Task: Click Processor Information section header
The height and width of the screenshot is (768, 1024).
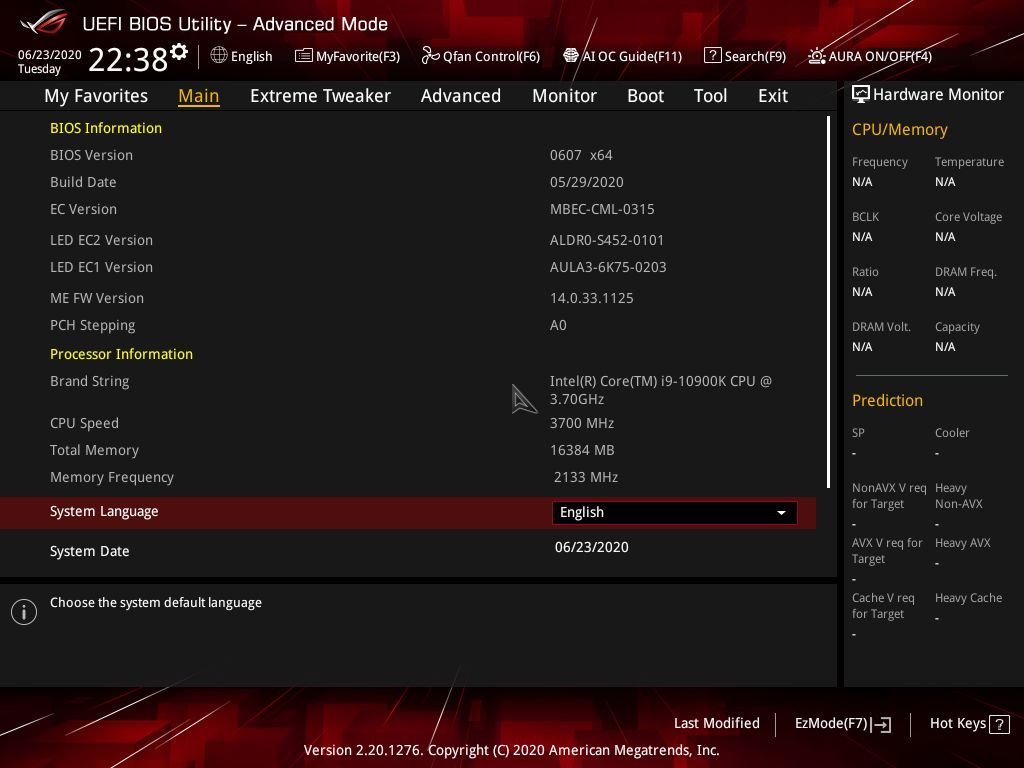Action: (x=121, y=354)
